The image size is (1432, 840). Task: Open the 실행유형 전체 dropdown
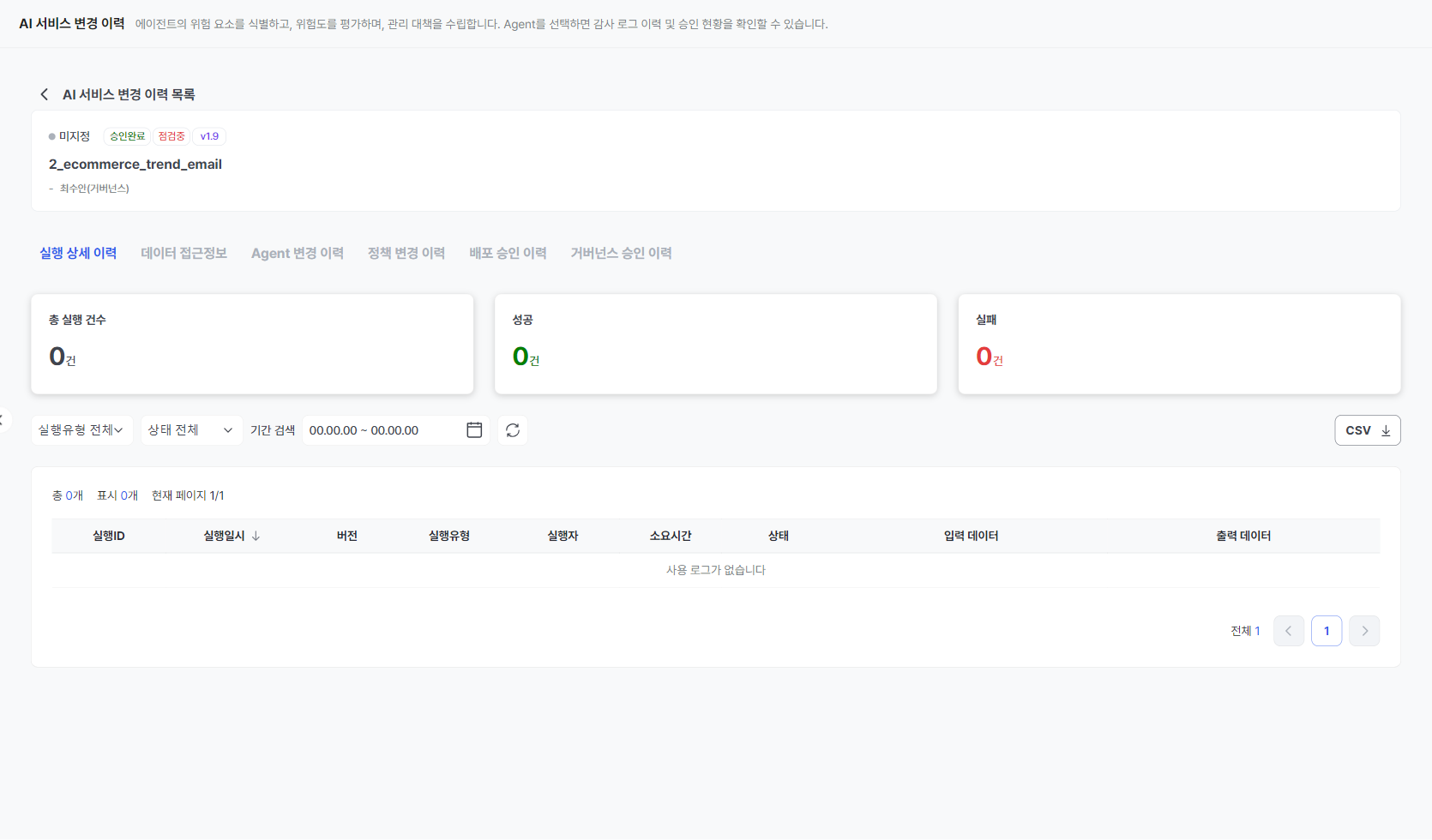[82, 430]
